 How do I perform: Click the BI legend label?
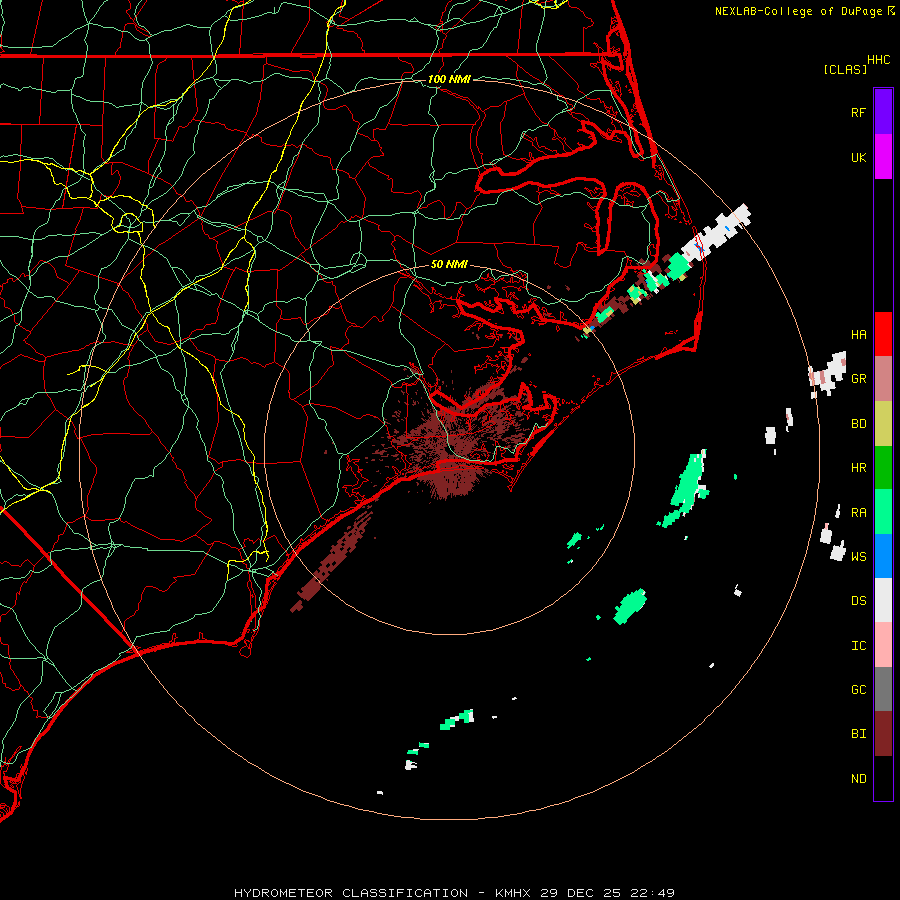[x=858, y=734]
